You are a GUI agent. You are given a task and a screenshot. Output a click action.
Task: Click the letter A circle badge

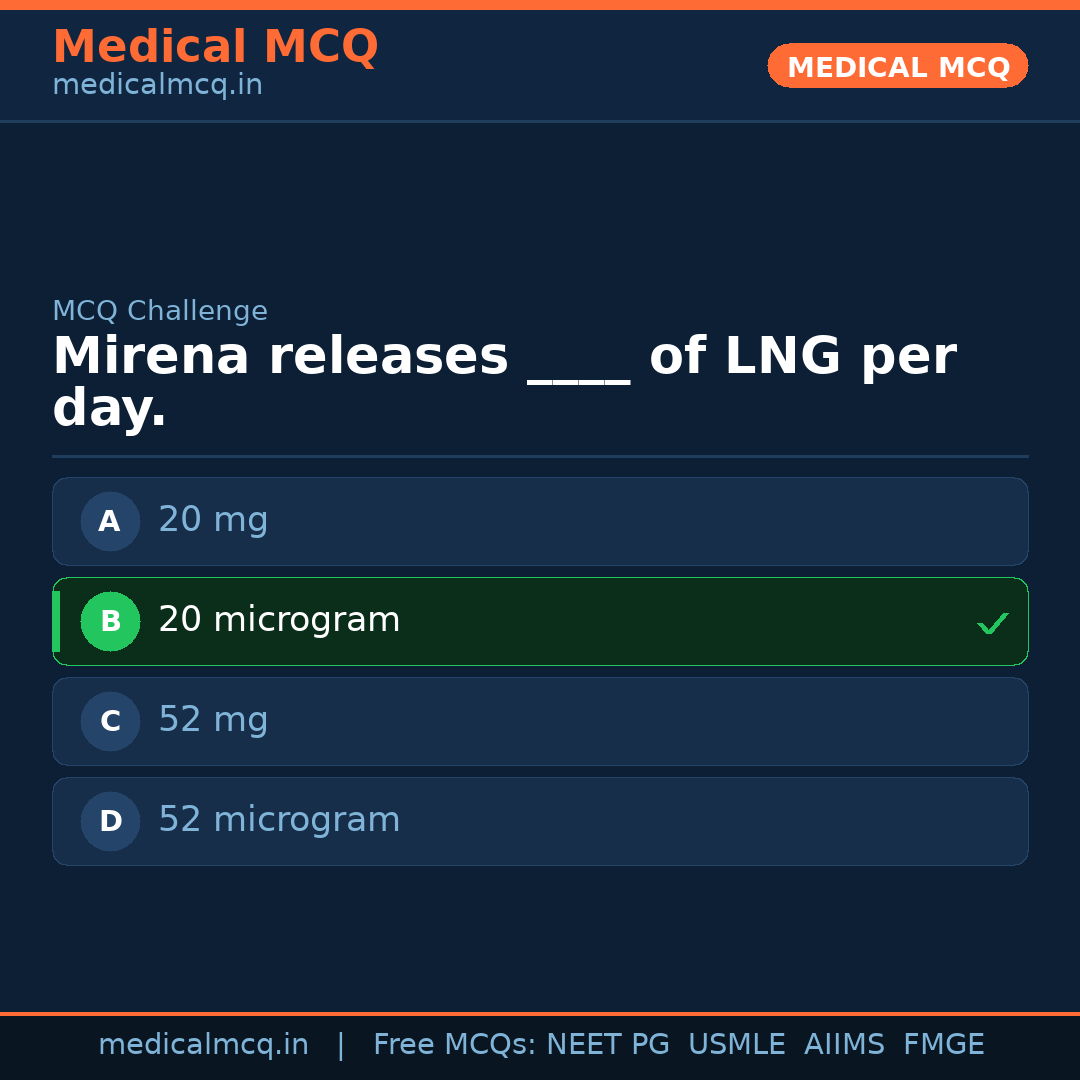(110, 521)
